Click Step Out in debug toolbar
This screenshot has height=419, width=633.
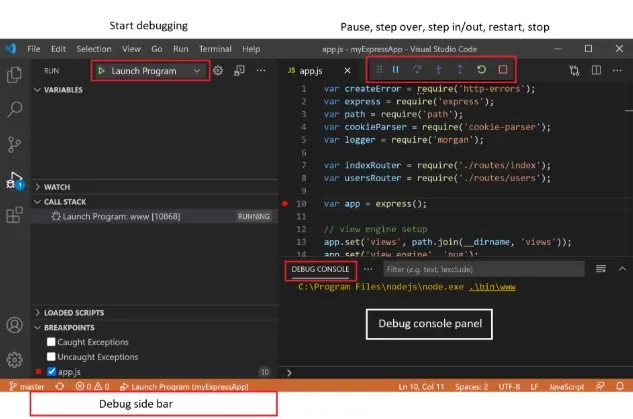(x=460, y=69)
